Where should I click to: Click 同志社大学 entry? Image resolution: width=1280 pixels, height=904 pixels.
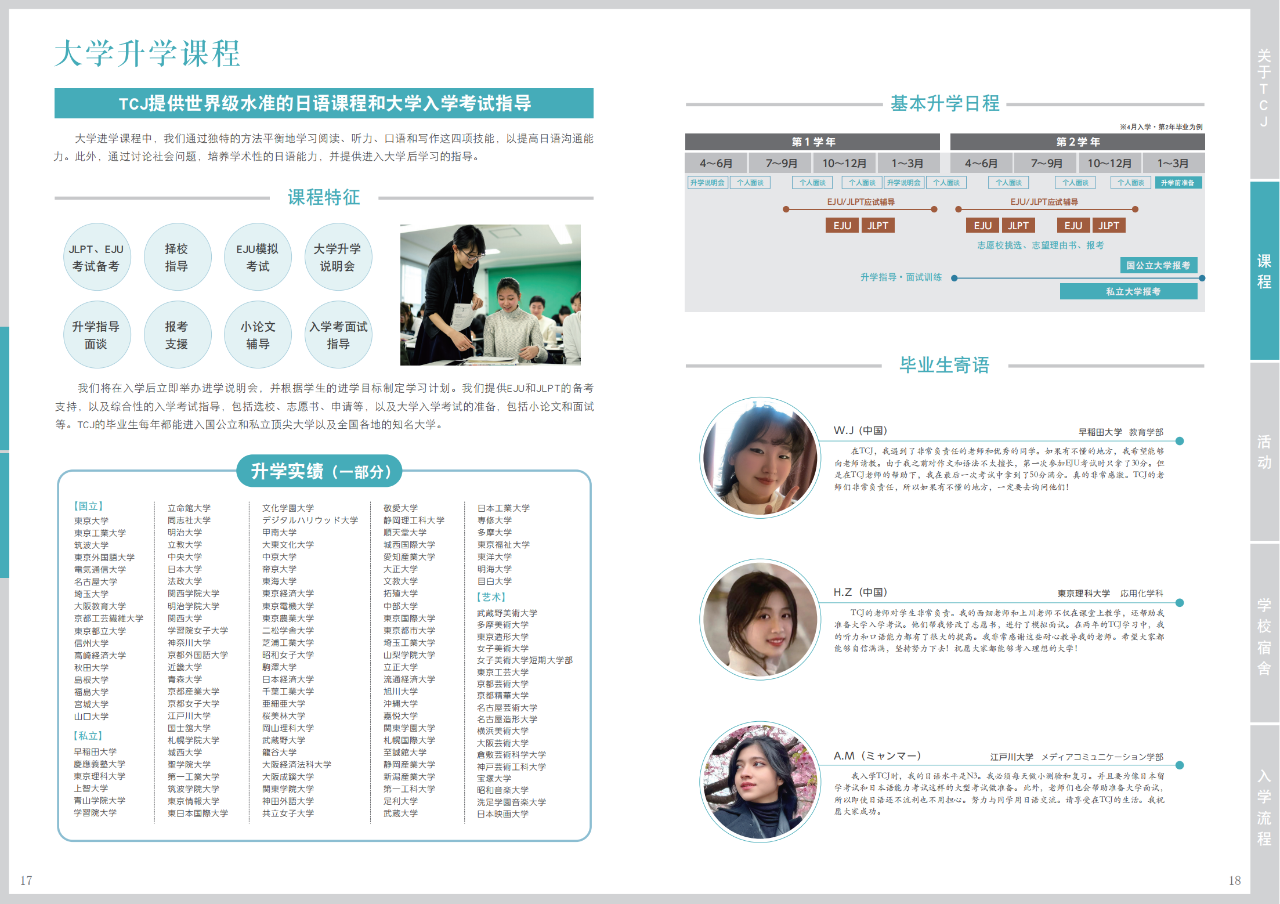click(189, 521)
